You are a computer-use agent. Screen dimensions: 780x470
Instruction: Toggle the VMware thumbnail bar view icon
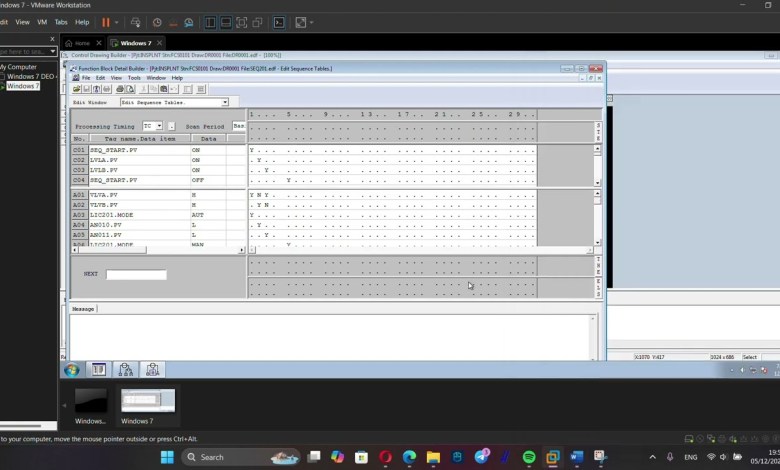point(226,22)
